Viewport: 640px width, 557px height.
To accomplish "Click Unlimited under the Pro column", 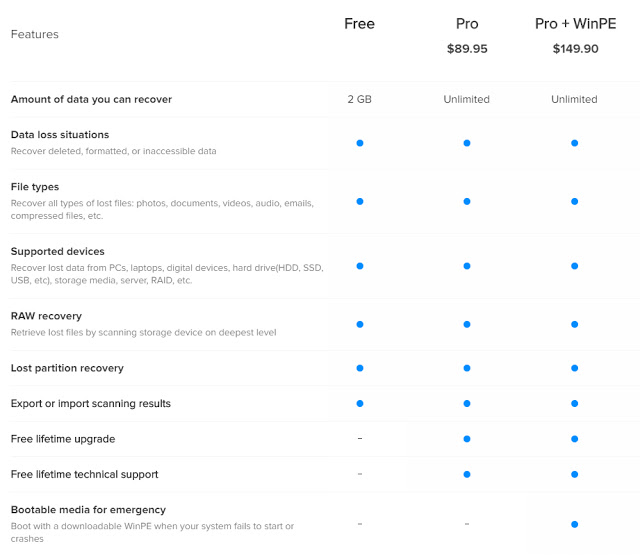I will pos(467,99).
